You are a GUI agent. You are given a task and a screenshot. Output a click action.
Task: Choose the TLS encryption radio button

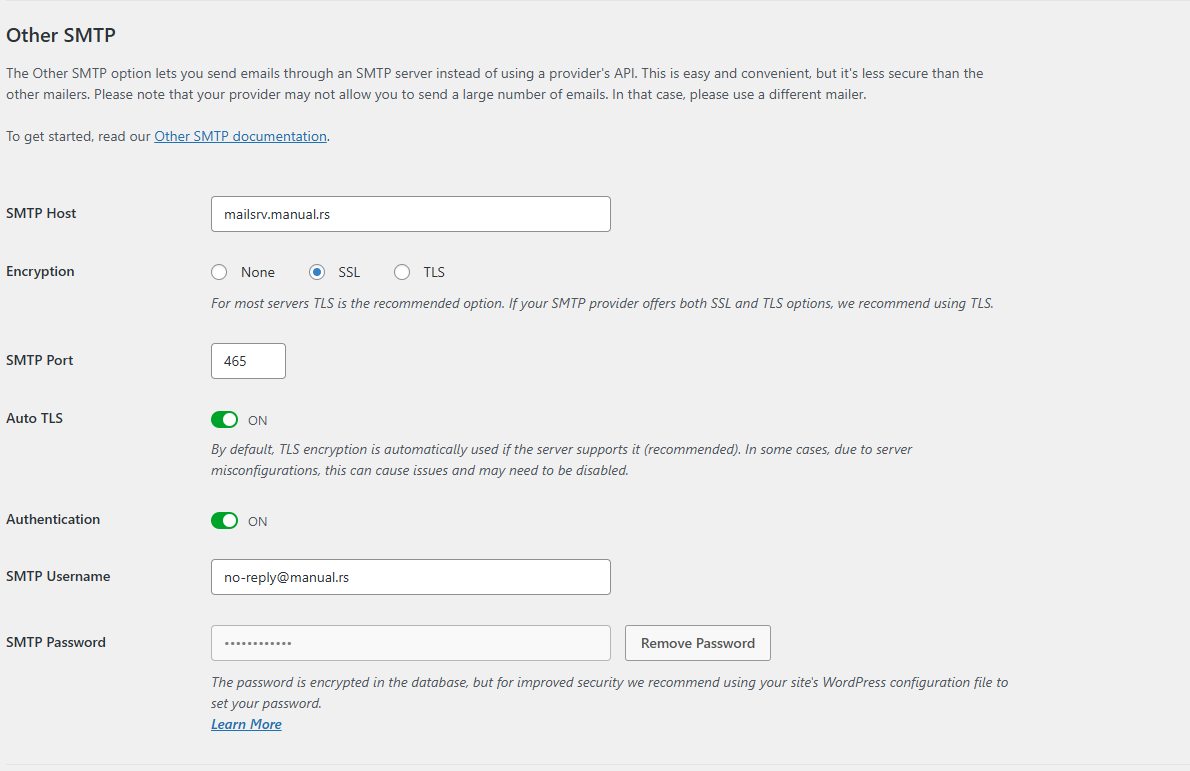402,272
